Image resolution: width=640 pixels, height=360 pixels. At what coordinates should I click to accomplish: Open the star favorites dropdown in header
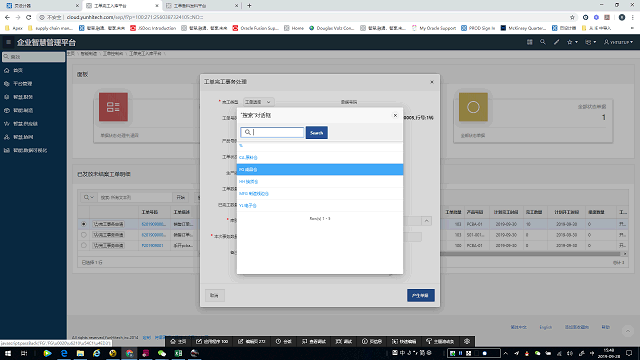tap(572, 42)
